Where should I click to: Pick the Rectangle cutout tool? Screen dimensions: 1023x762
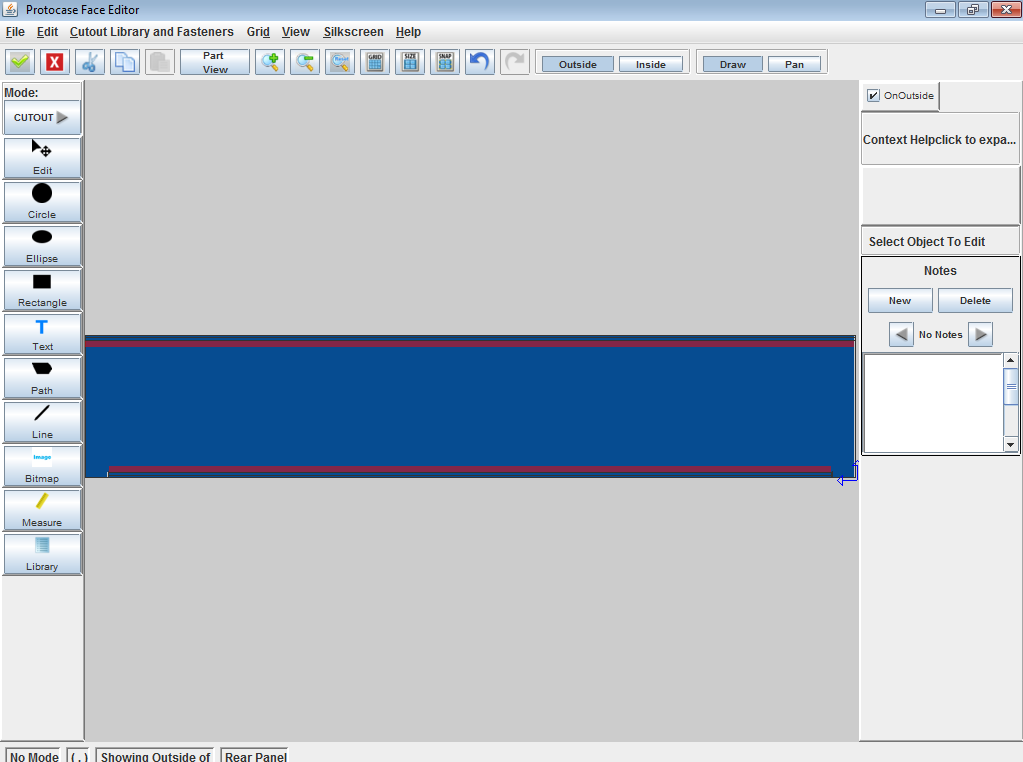click(x=42, y=290)
